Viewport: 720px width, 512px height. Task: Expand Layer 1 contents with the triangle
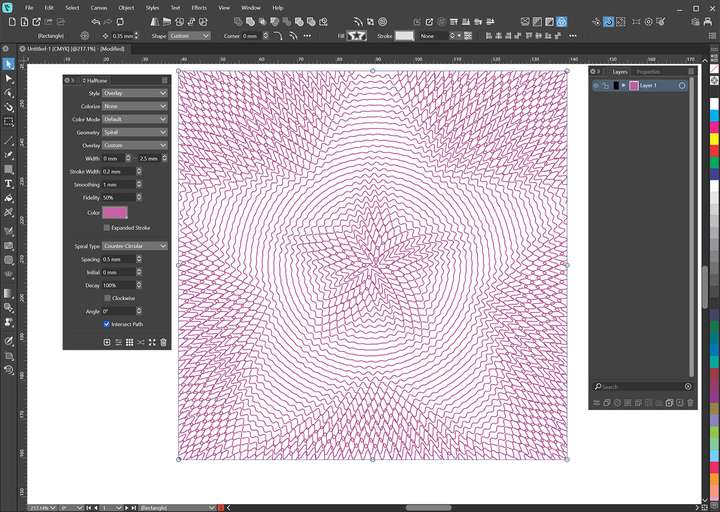click(624, 86)
